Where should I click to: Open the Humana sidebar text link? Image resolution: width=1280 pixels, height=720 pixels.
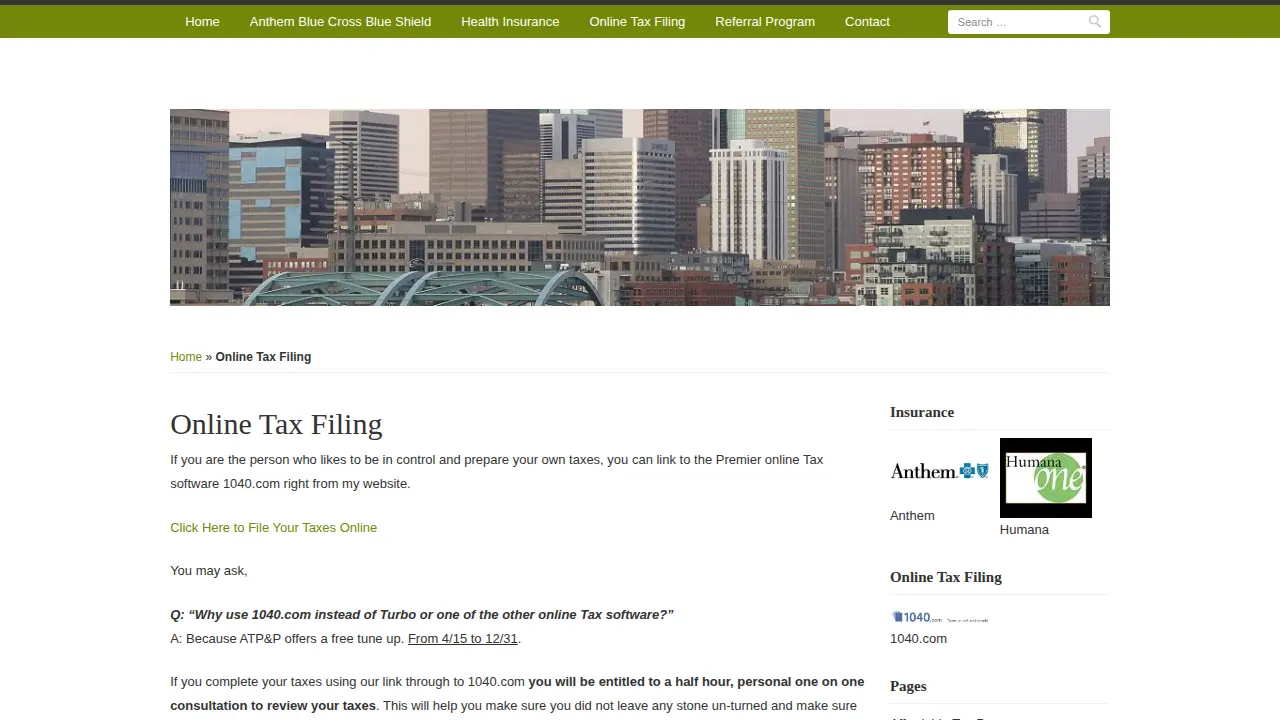[1024, 530]
